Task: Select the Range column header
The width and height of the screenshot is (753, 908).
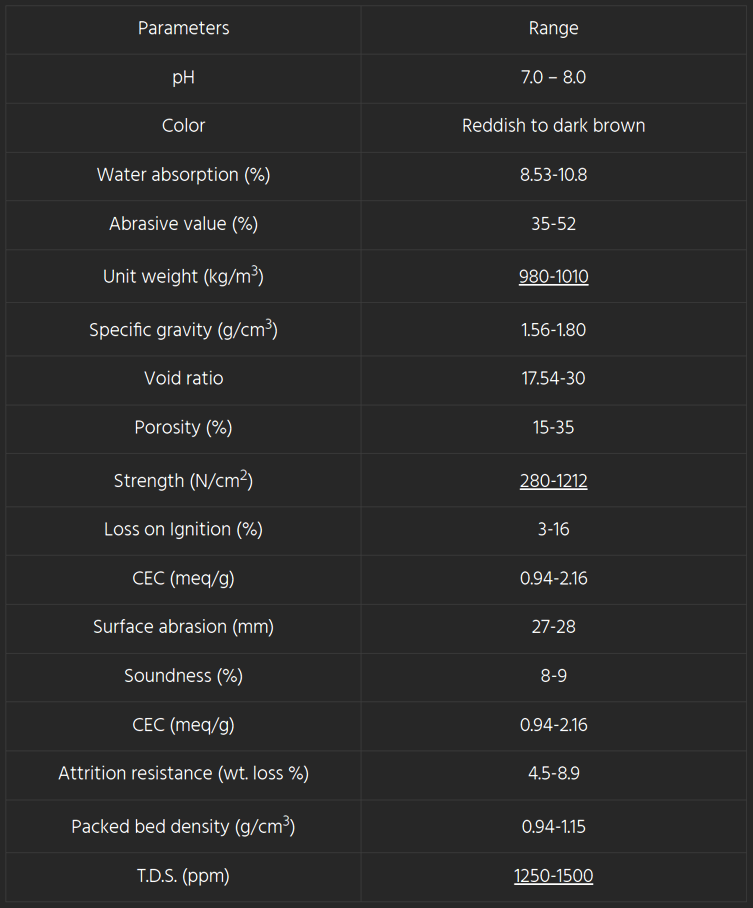Action: point(553,28)
